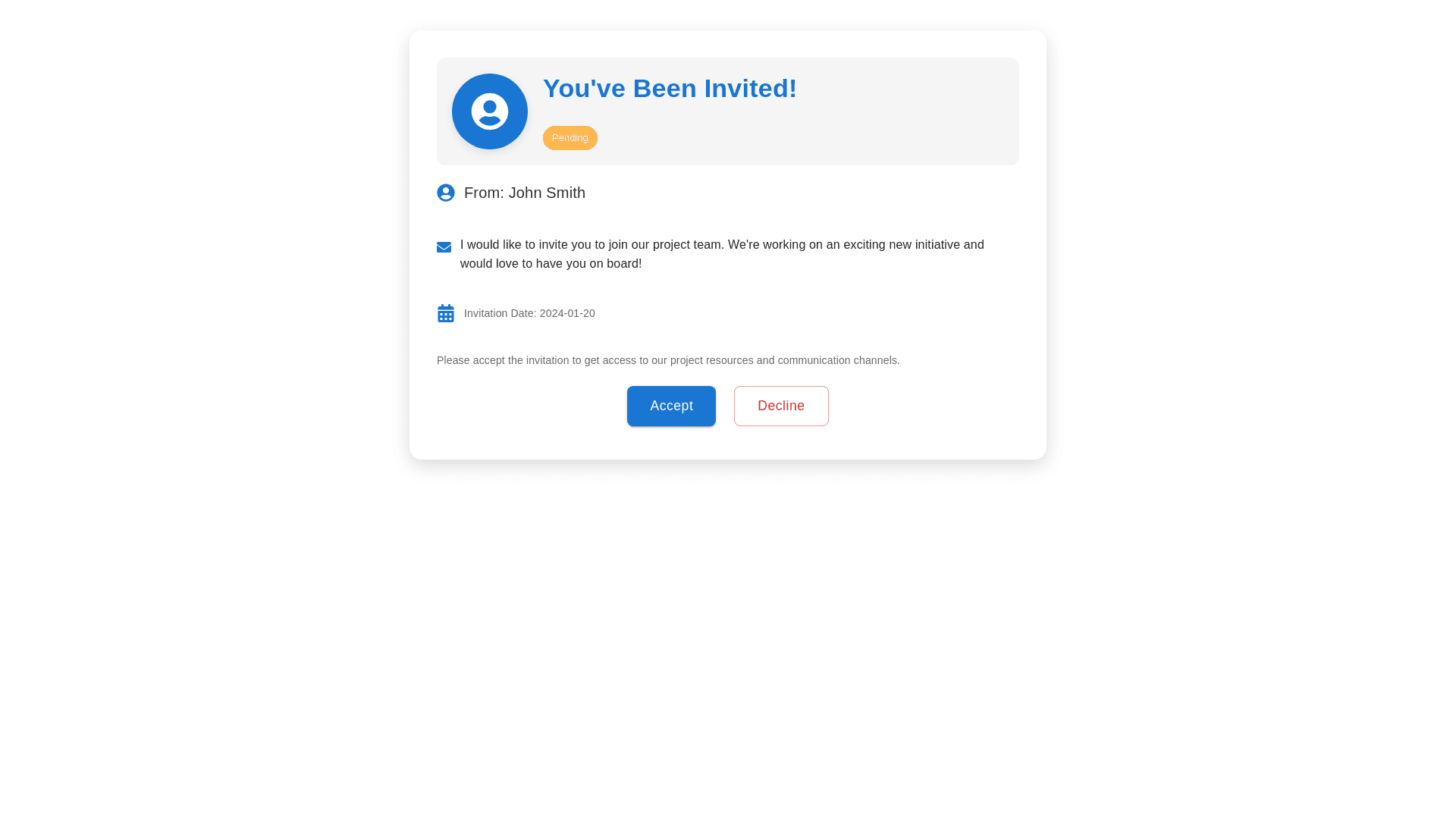Viewport: 1456px width, 819px height.
Task: Click the envelope icon beside the message
Action: tap(444, 247)
